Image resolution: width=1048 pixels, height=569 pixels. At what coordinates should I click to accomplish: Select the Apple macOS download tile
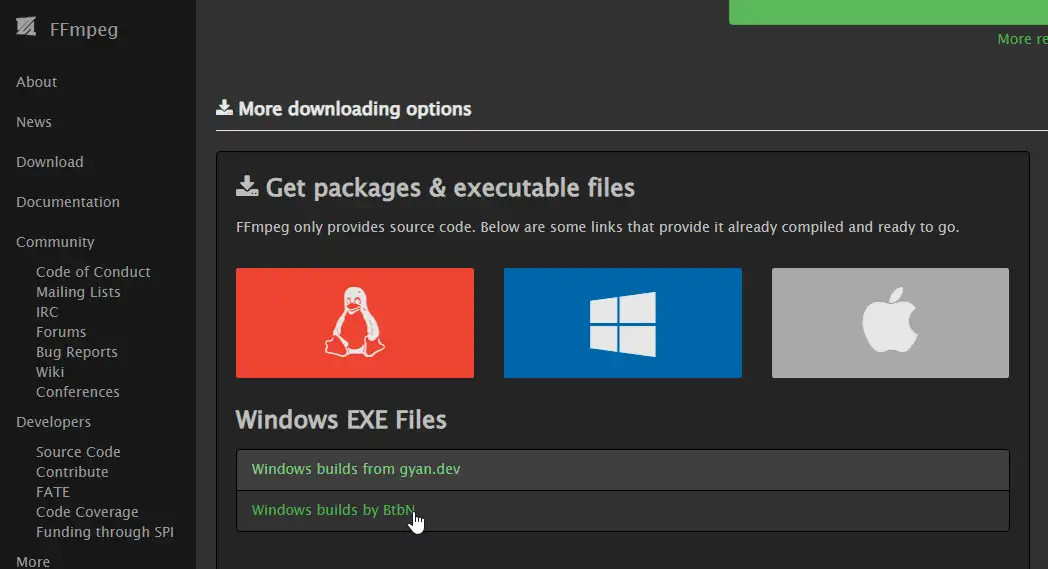(890, 323)
